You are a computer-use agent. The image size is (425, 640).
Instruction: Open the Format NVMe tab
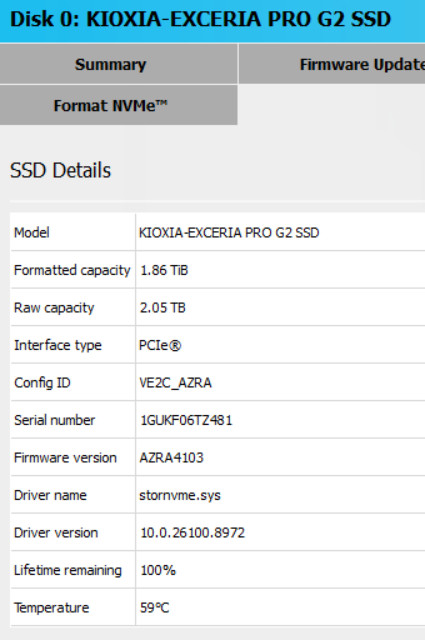(x=118, y=105)
